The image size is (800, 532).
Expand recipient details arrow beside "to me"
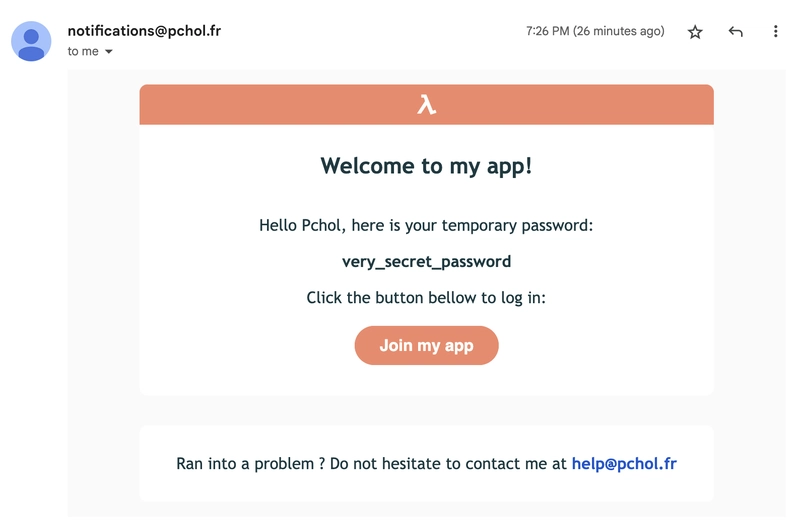[x=109, y=52]
